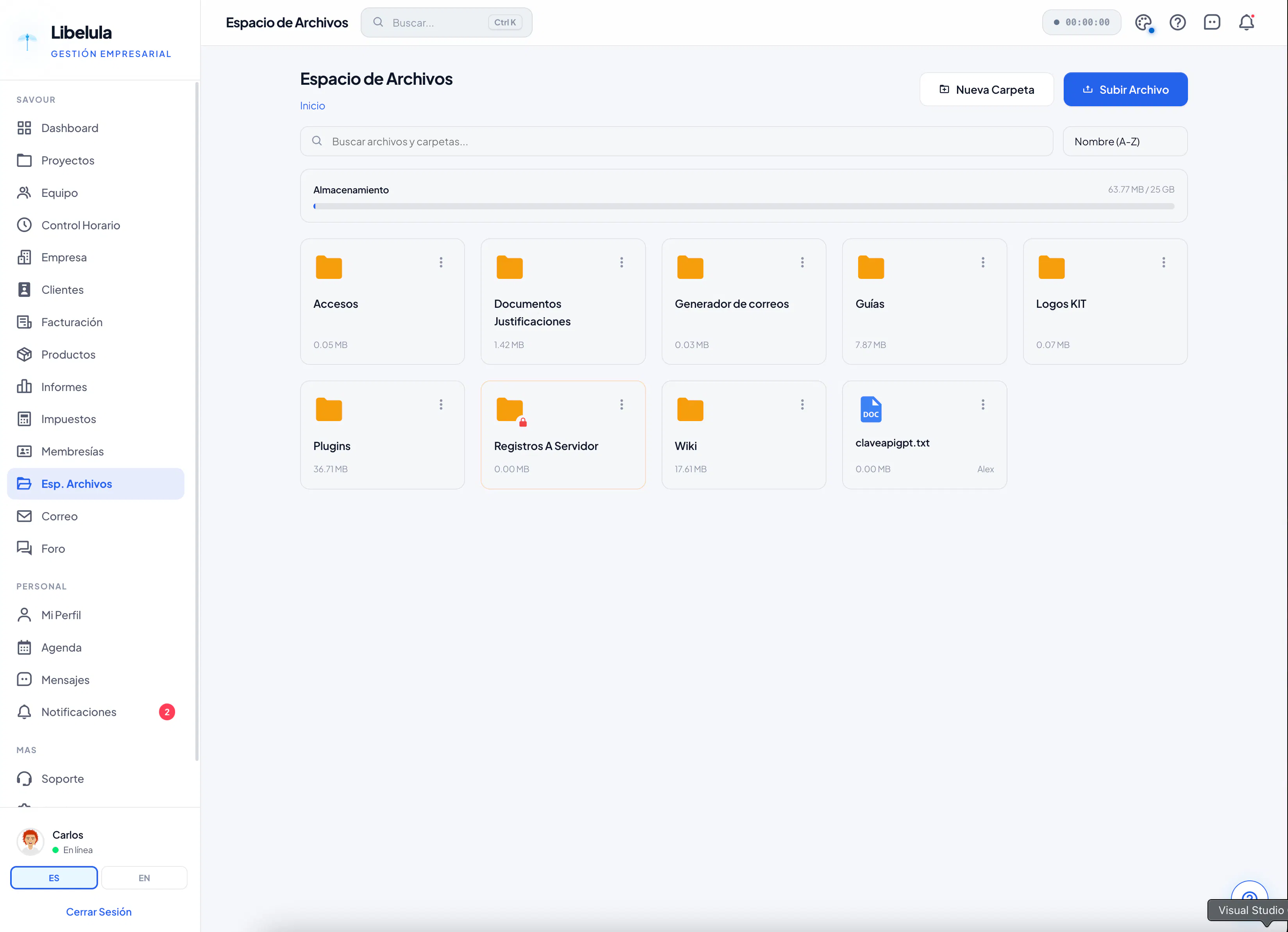Open Control Horario in the sidebar
Viewport: 1288px width, 932px height.
95,225
